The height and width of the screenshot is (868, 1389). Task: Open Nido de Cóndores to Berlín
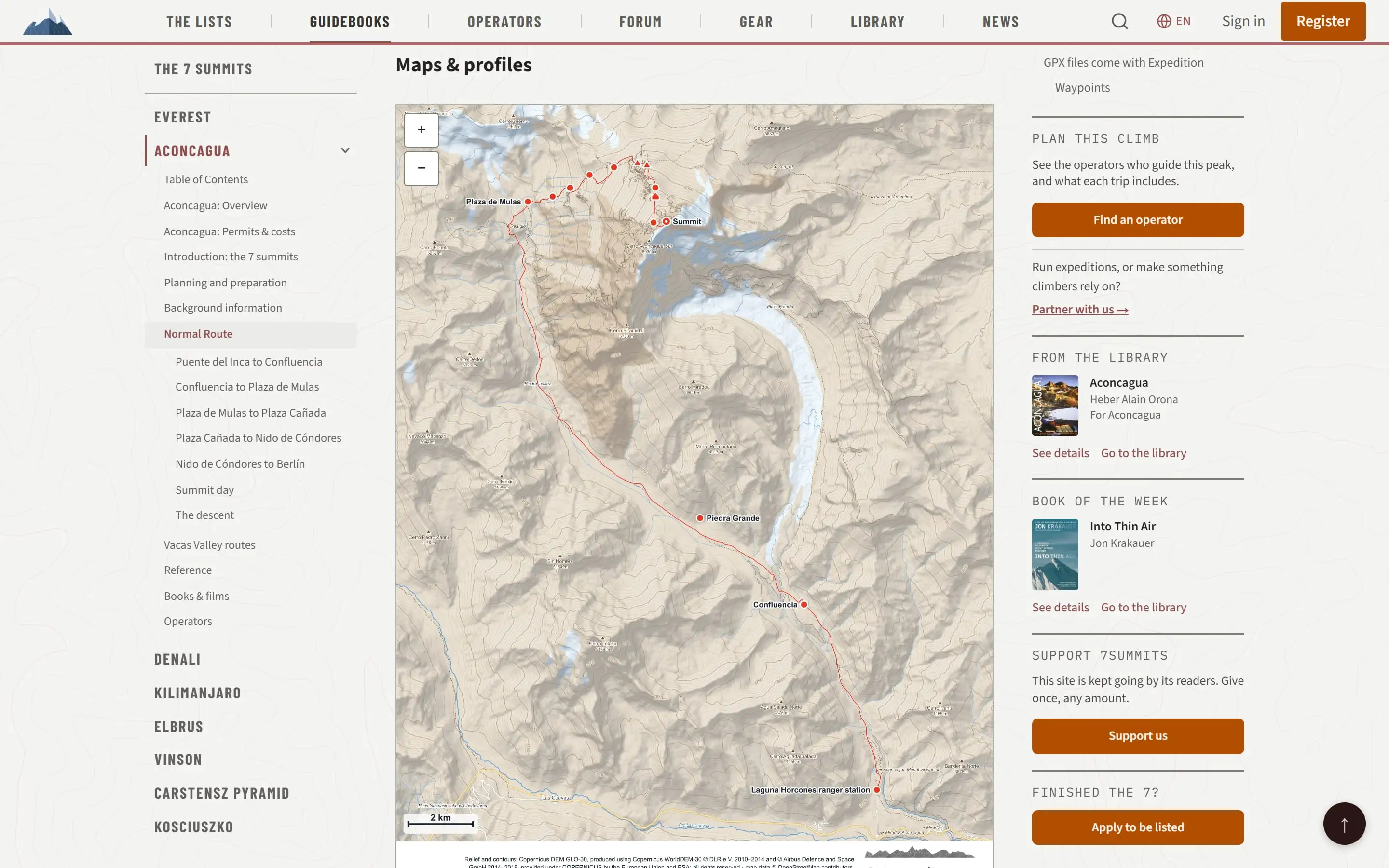click(x=240, y=464)
